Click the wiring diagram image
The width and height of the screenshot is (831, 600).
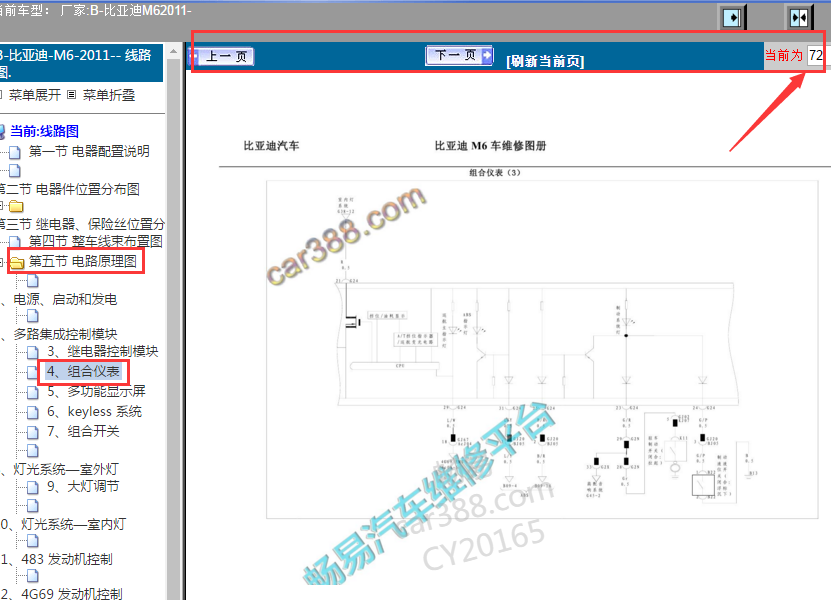click(542, 349)
